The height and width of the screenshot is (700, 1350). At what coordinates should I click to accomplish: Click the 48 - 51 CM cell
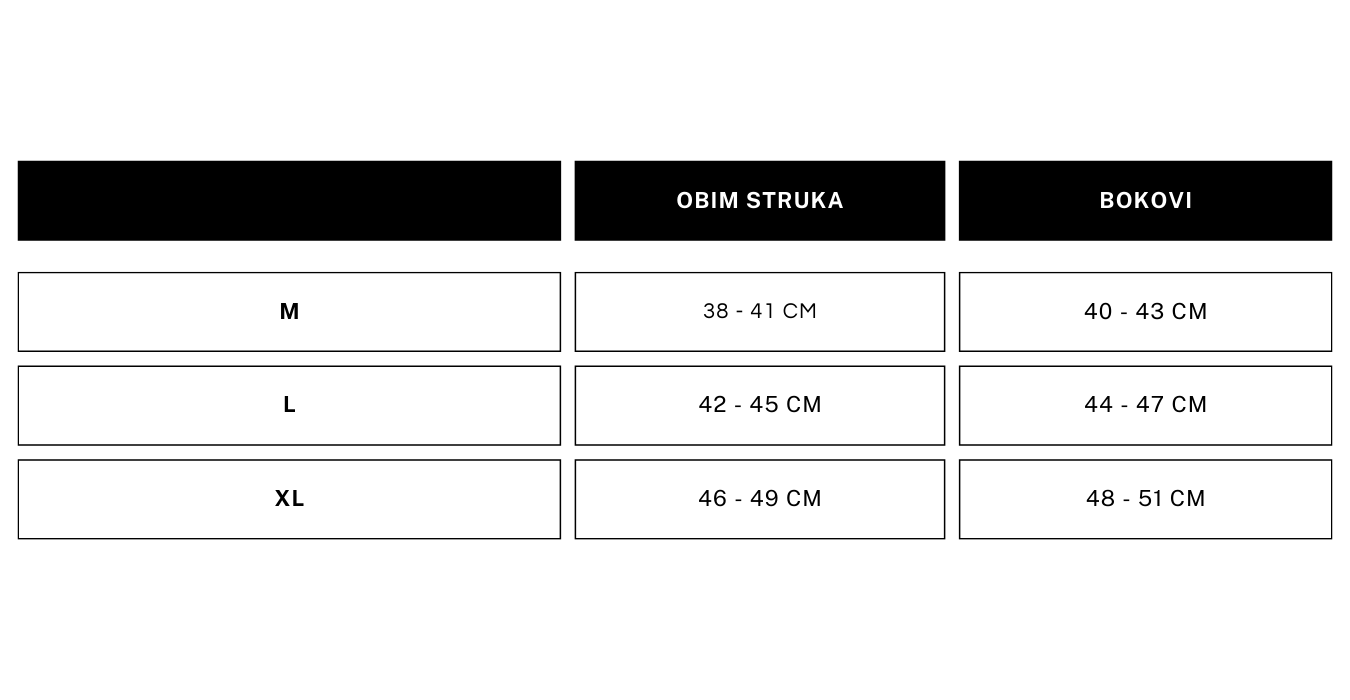click(1145, 499)
